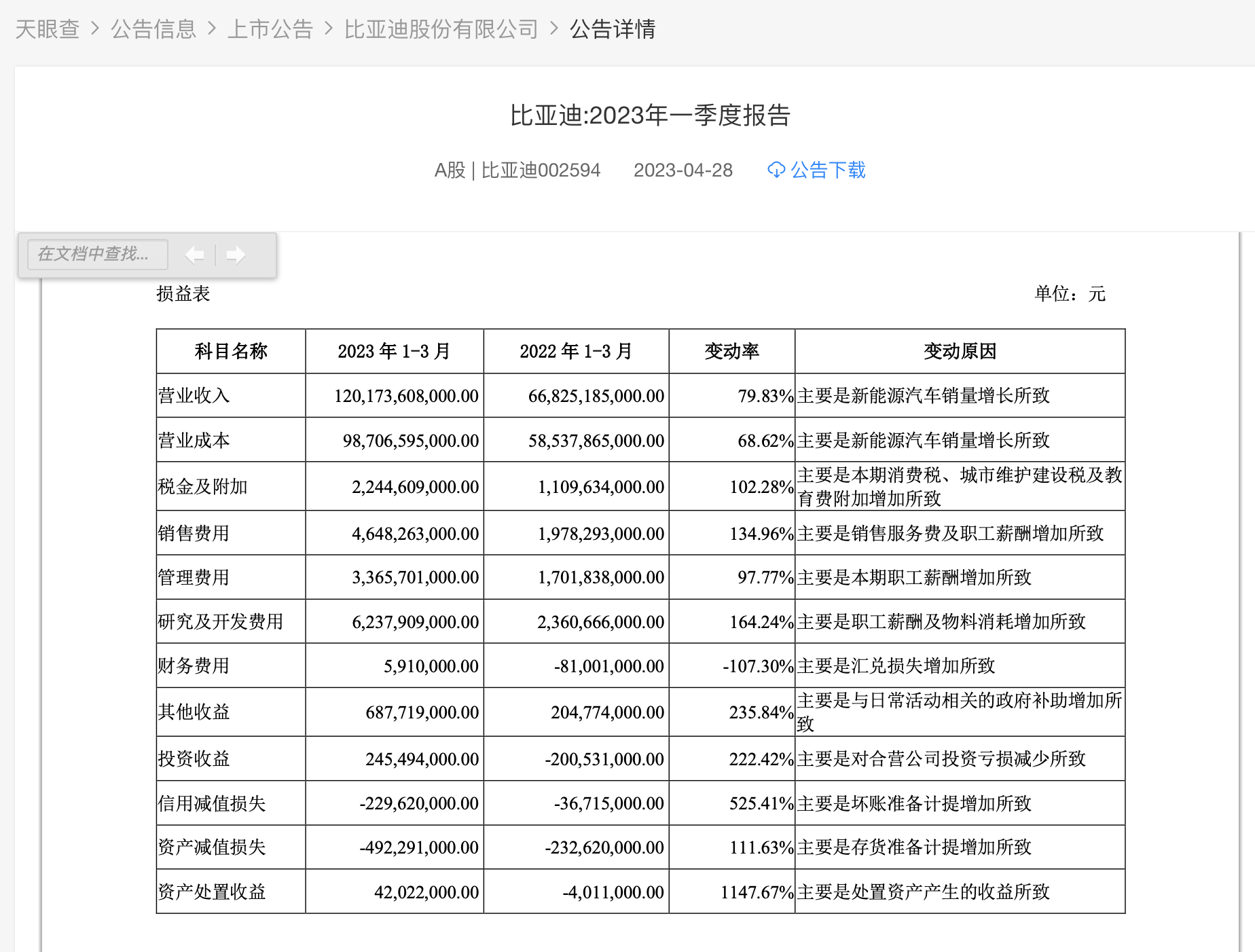Open 比亚迪股份有限公司 breadcrumb link
The height and width of the screenshot is (952, 1255).
tap(441, 29)
